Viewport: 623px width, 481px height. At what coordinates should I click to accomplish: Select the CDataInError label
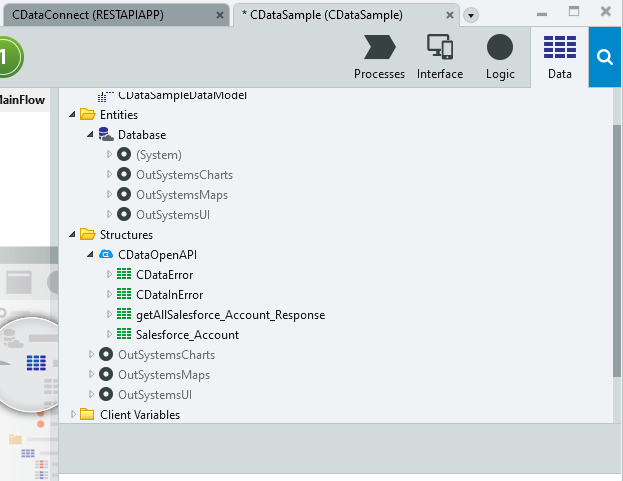170,295
